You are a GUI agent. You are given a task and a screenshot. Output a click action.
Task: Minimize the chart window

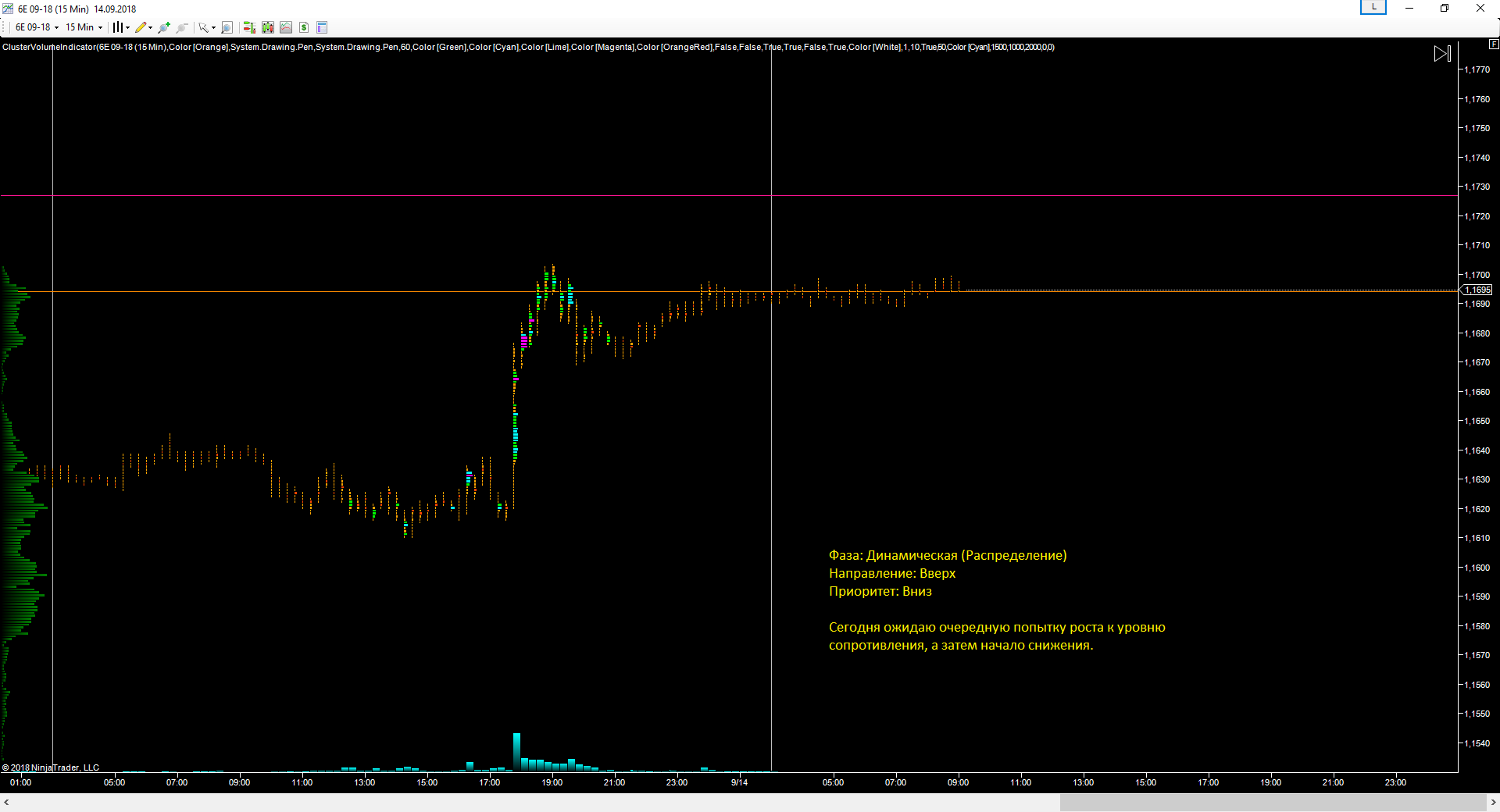tap(1409, 8)
